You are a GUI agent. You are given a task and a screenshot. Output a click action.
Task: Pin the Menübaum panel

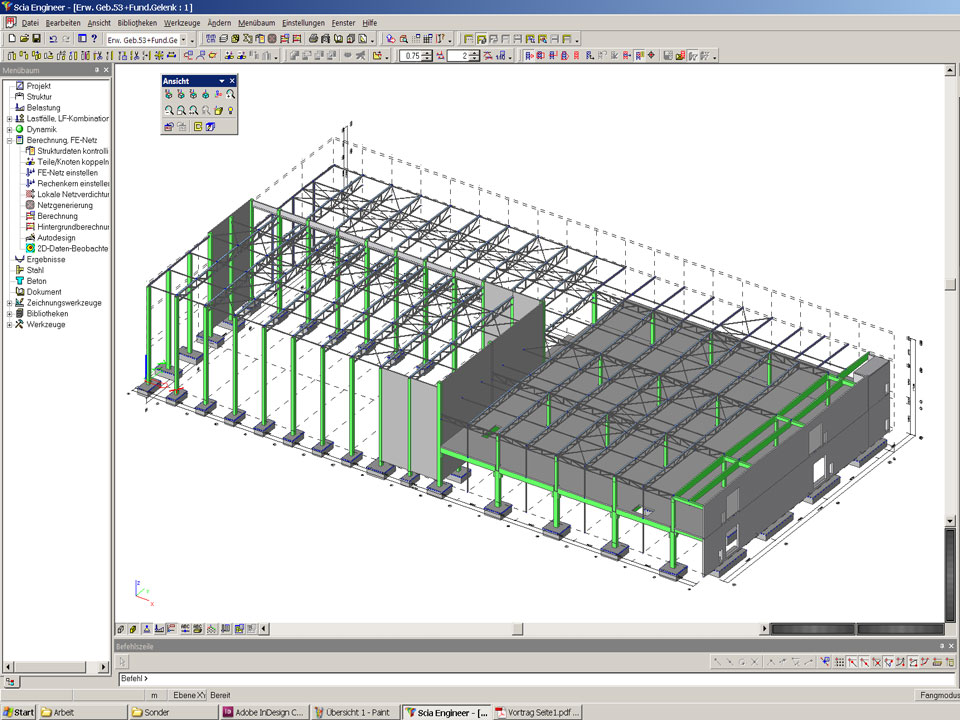coord(96,71)
